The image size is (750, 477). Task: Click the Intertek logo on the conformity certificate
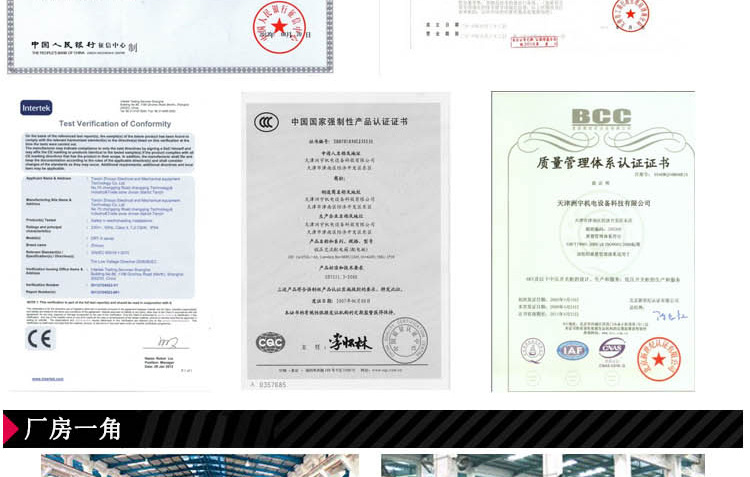(x=36, y=108)
